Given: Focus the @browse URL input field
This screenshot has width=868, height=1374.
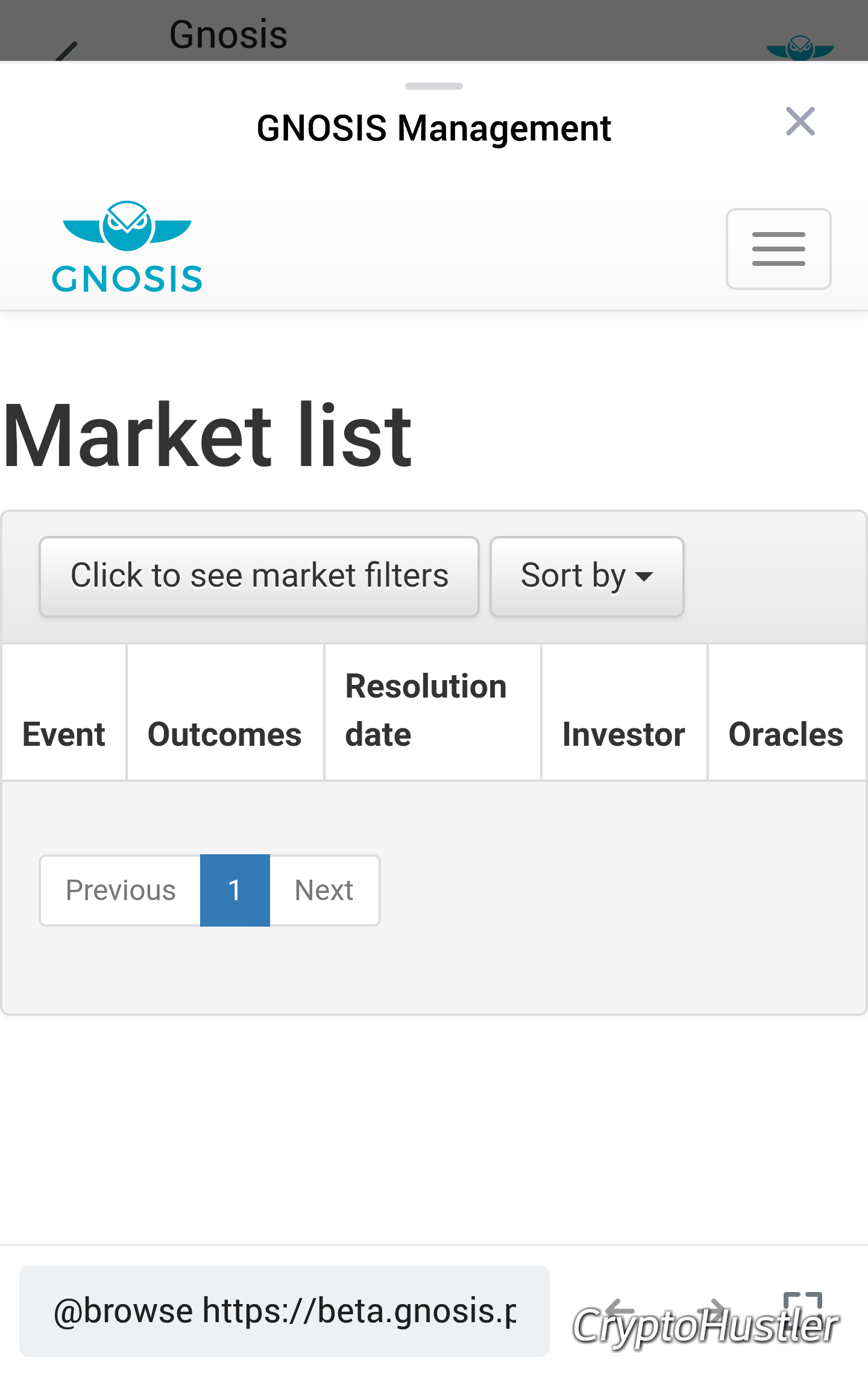Looking at the screenshot, I should point(285,1311).
